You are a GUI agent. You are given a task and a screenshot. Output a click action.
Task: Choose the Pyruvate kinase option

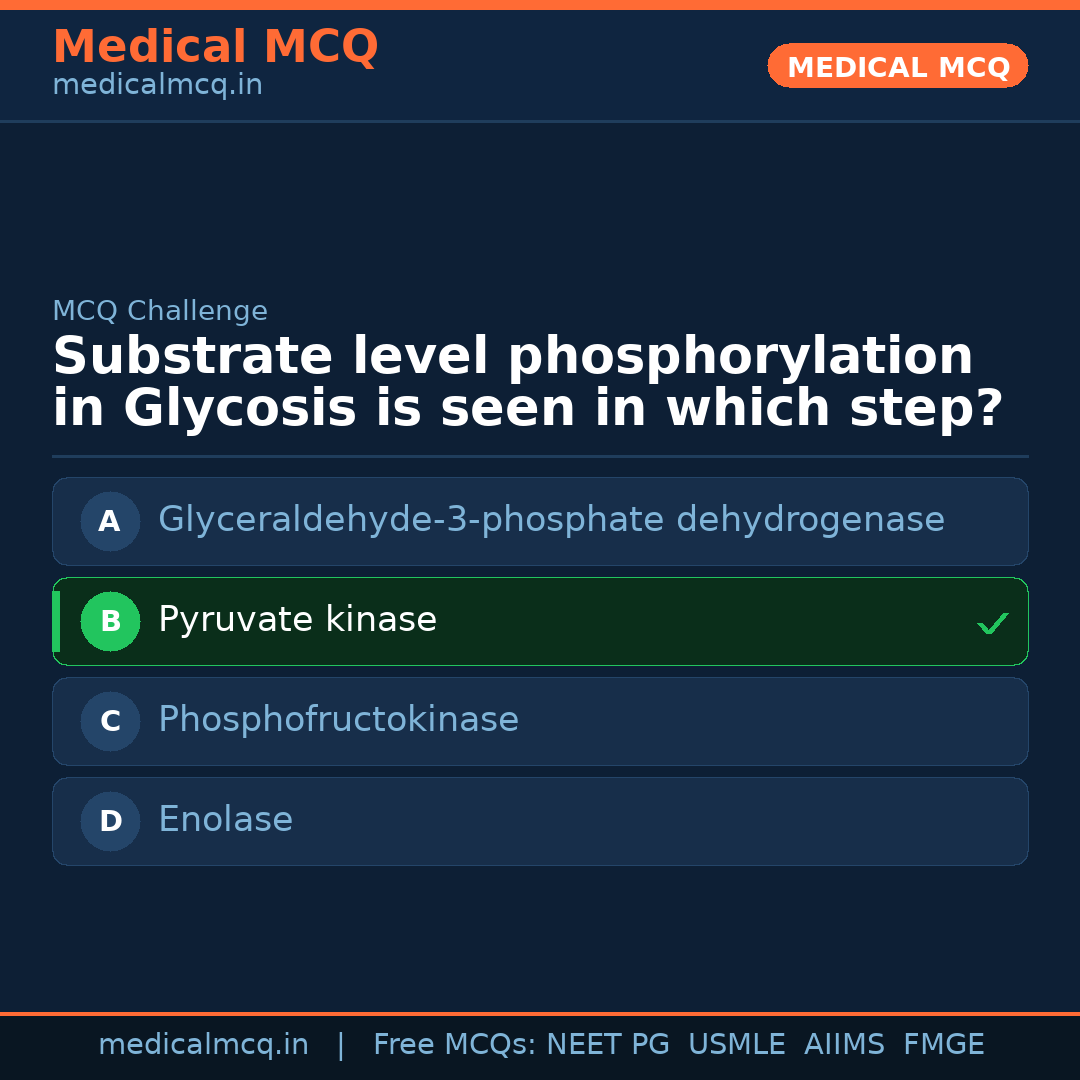click(x=297, y=620)
